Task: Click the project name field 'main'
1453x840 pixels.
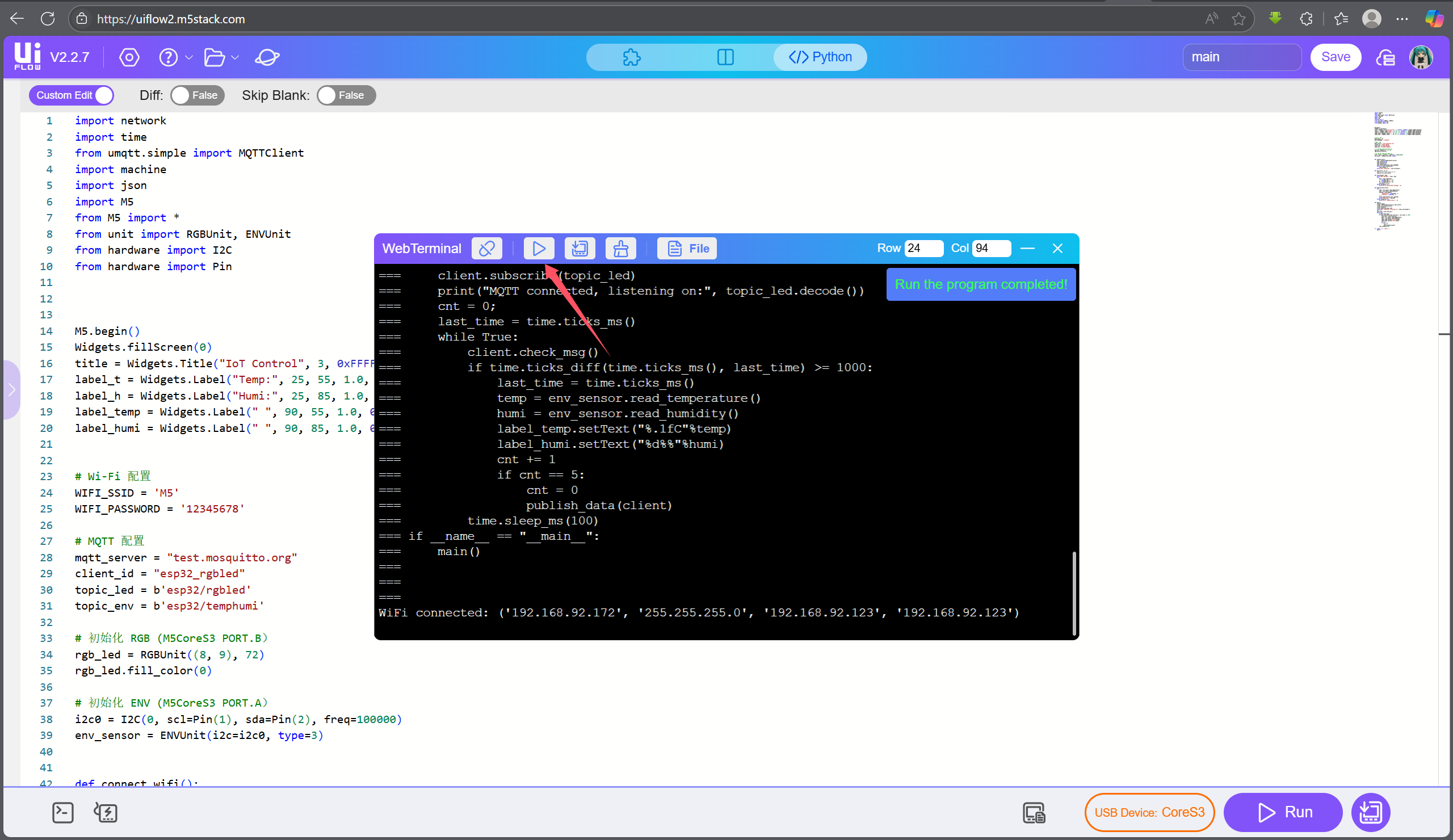Action: tap(1241, 57)
